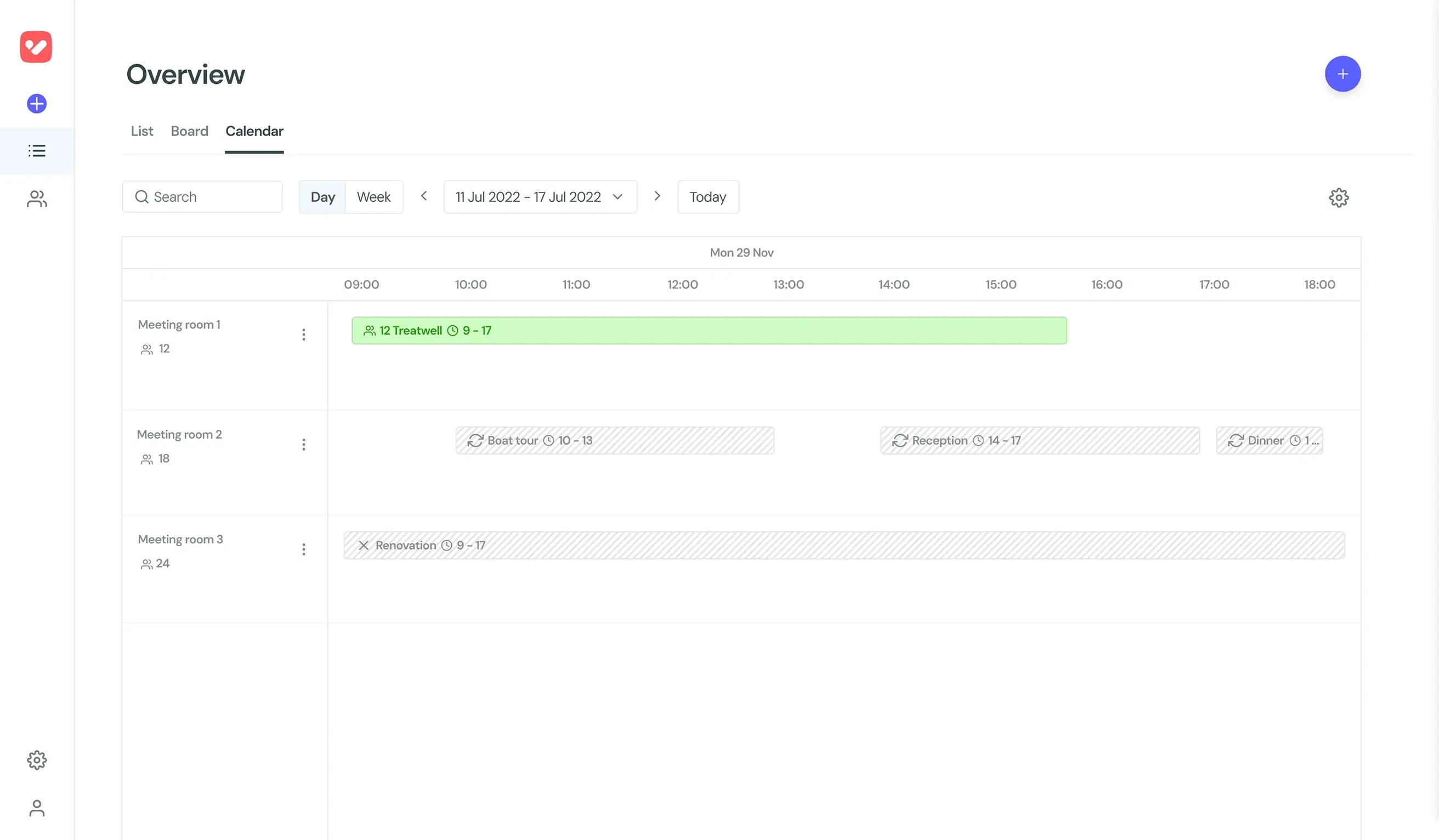The image size is (1439, 840).
Task: Click the recurring icon on Boat tour event
Action: [x=475, y=440]
